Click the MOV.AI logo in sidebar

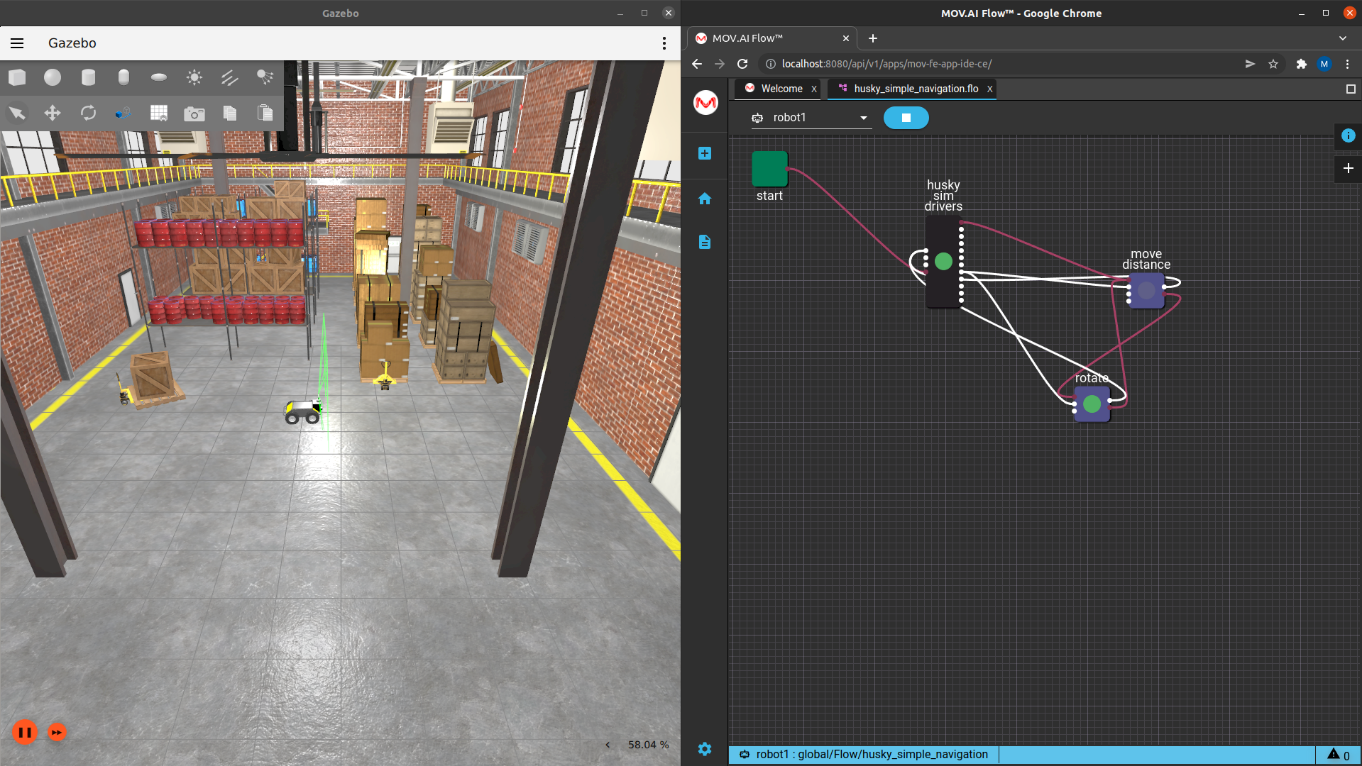[705, 103]
